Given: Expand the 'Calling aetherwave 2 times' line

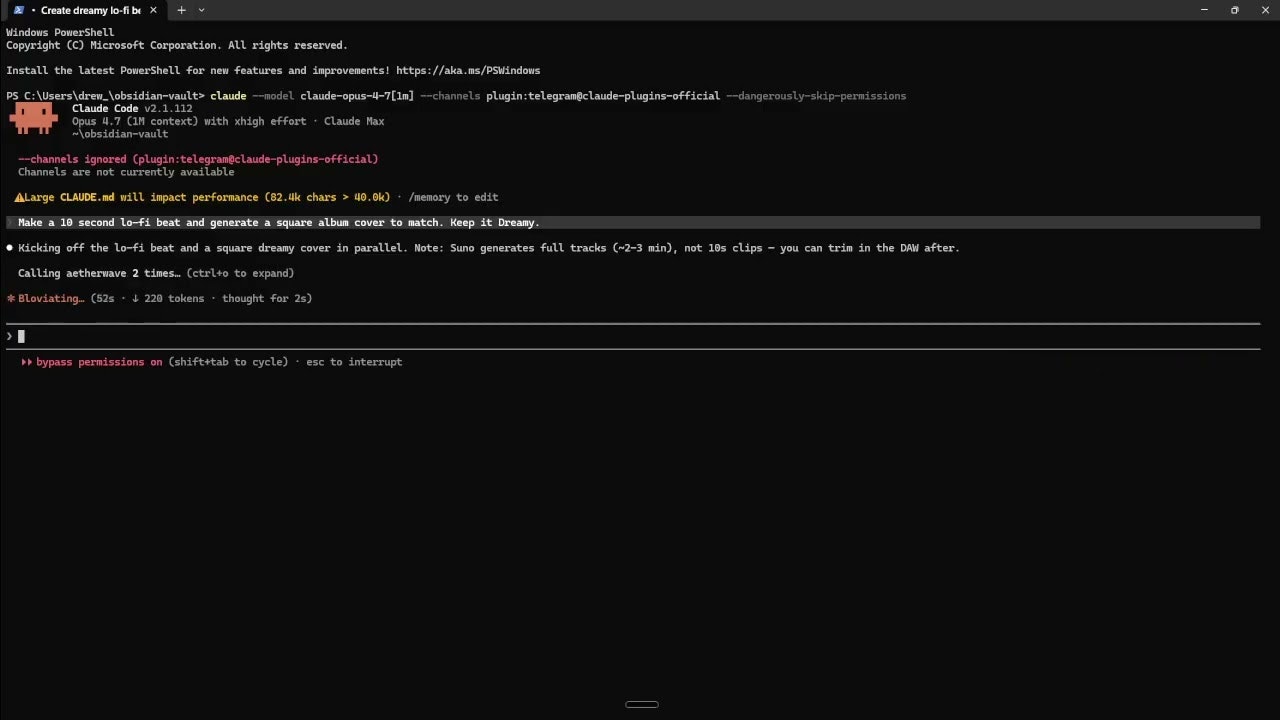Looking at the screenshot, I should [156, 273].
